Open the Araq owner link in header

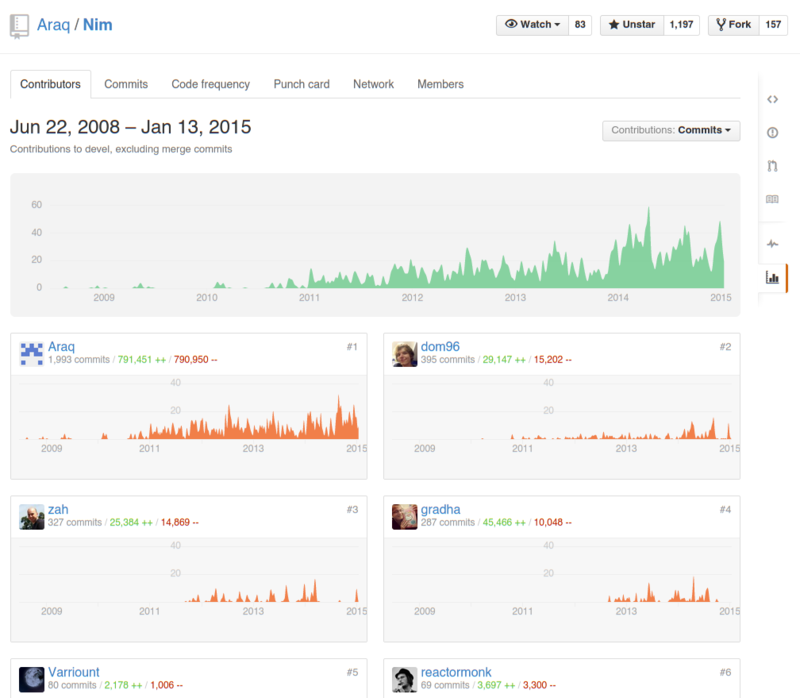click(53, 25)
